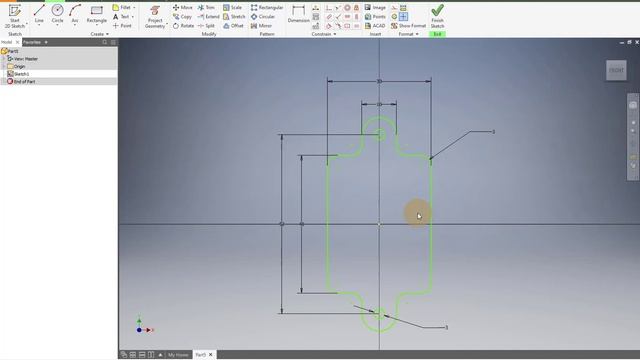This screenshot has height=360, width=640.
Task: Click Finish Sketch checkmark
Action: pos(437,16)
